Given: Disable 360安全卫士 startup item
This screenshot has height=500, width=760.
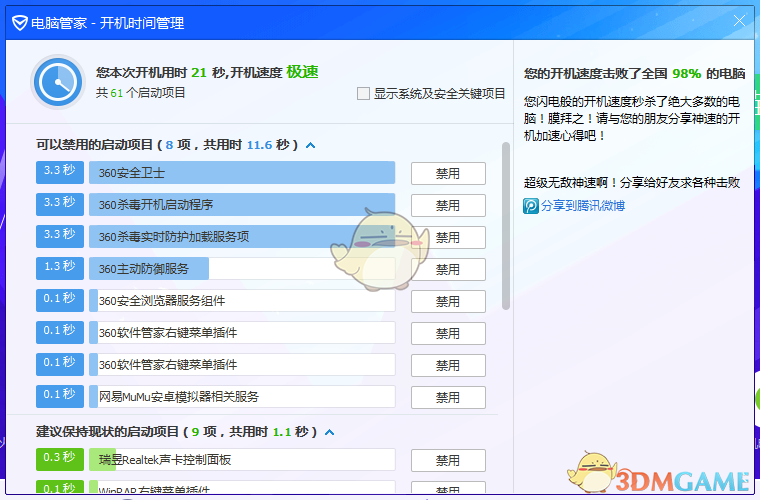Looking at the screenshot, I should pos(448,173).
